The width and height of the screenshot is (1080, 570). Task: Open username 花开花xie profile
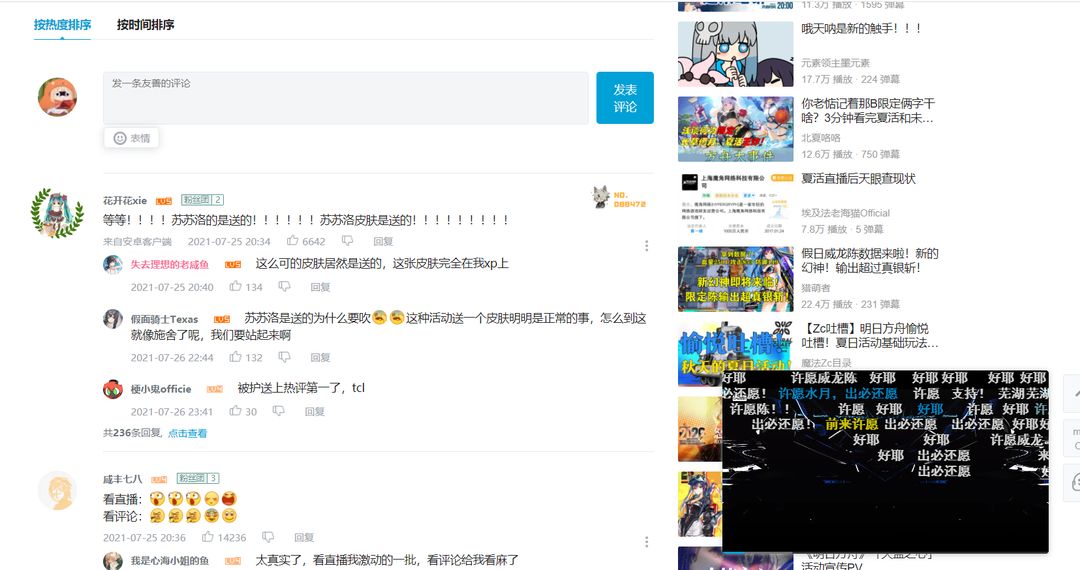125,200
